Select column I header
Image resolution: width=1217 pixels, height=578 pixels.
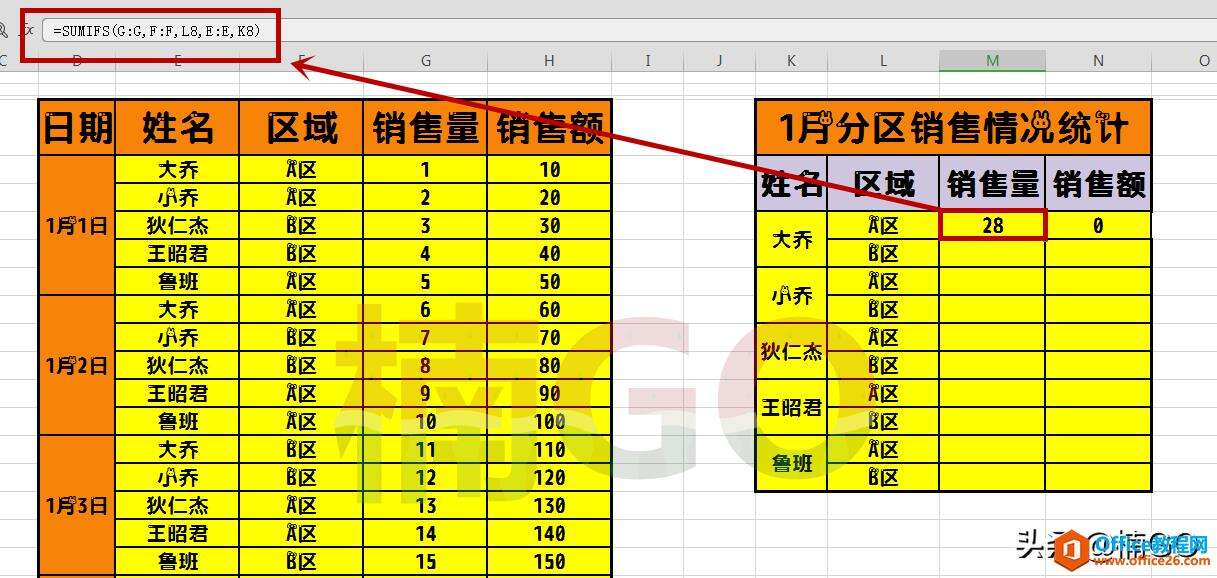click(648, 61)
